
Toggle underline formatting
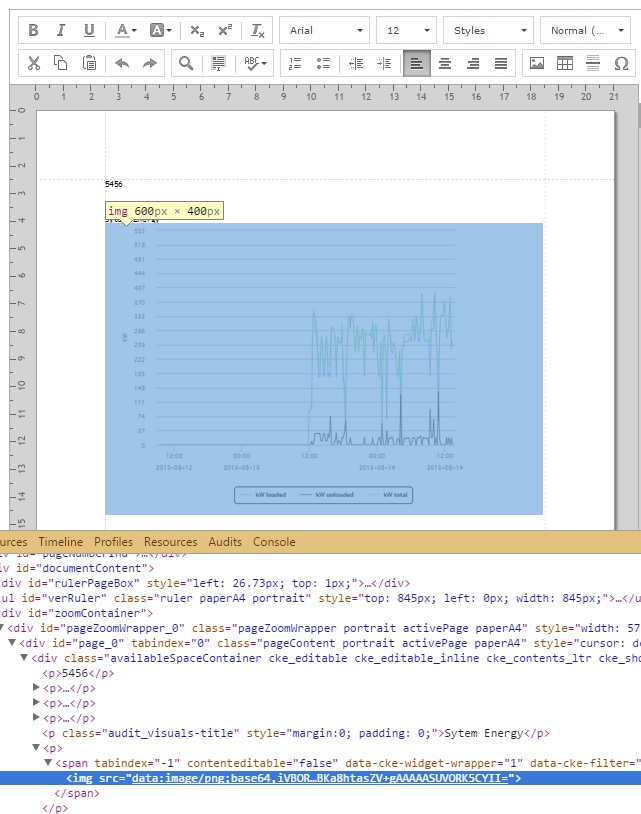click(89, 31)
